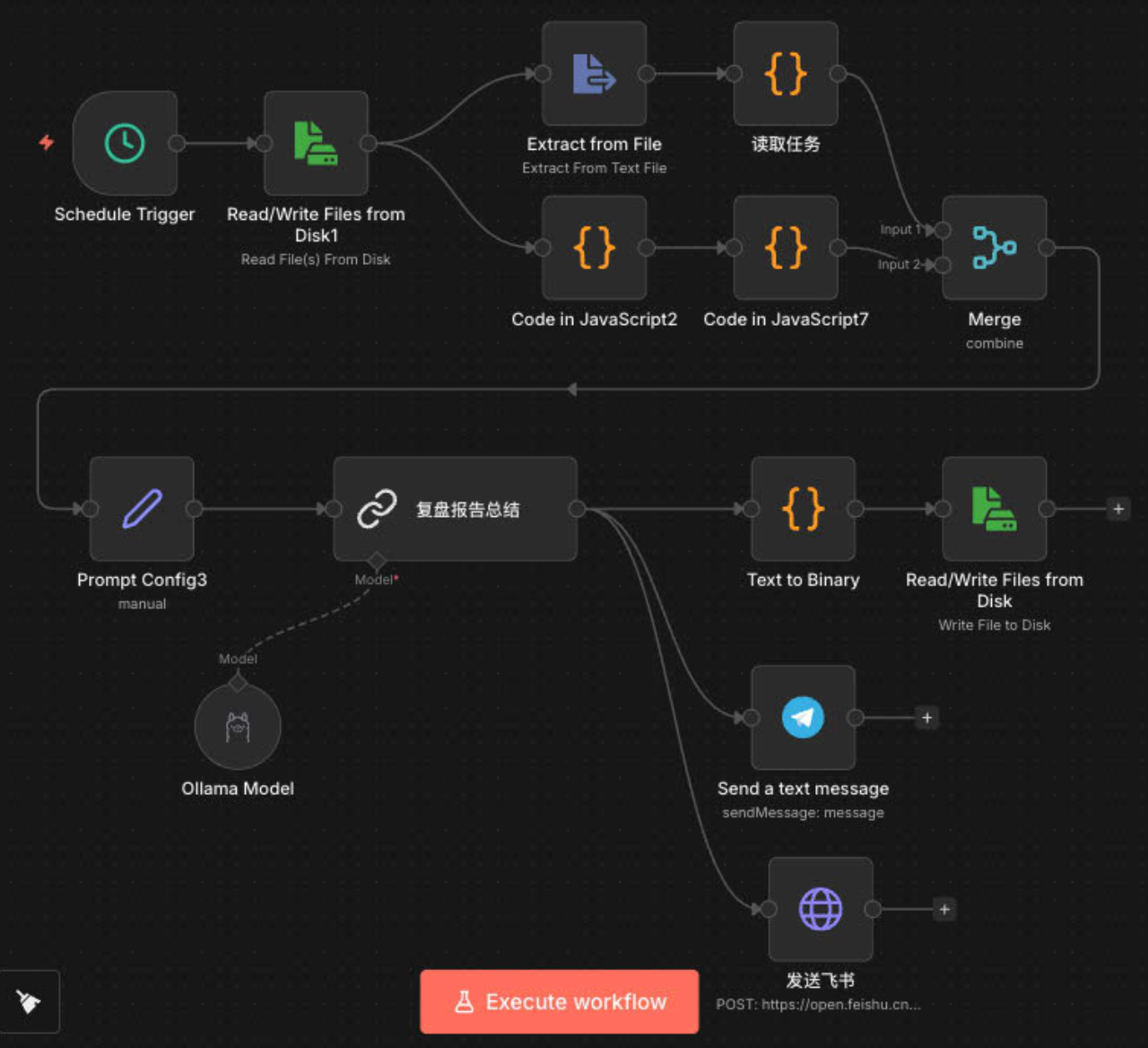This screenshot has height=1048, width=1148.
Task: Open the Prompt Config3 pencil node
Action: click(142, 509)
